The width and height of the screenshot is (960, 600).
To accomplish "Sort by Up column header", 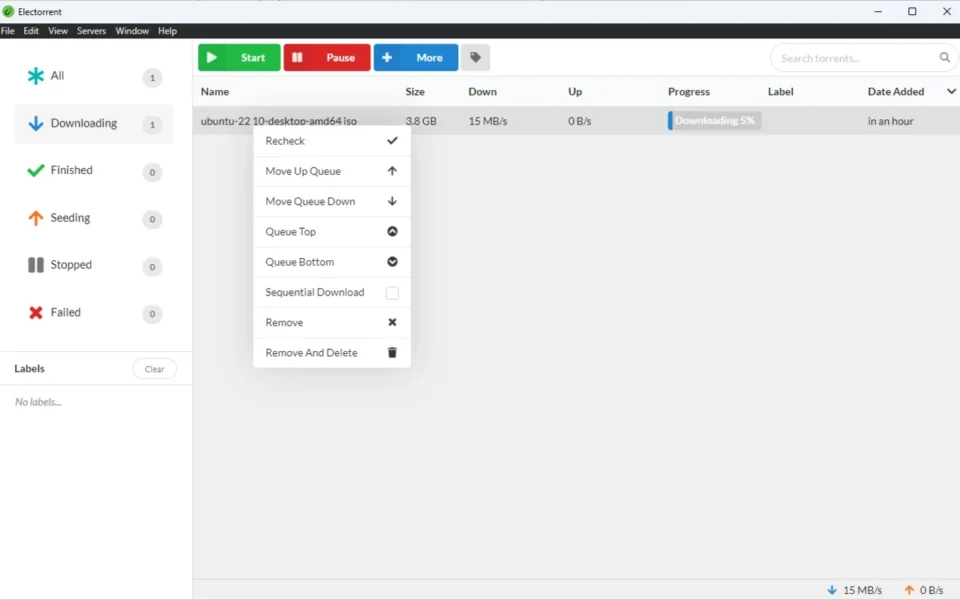I will pyautogui.click(x=575, y=92).
